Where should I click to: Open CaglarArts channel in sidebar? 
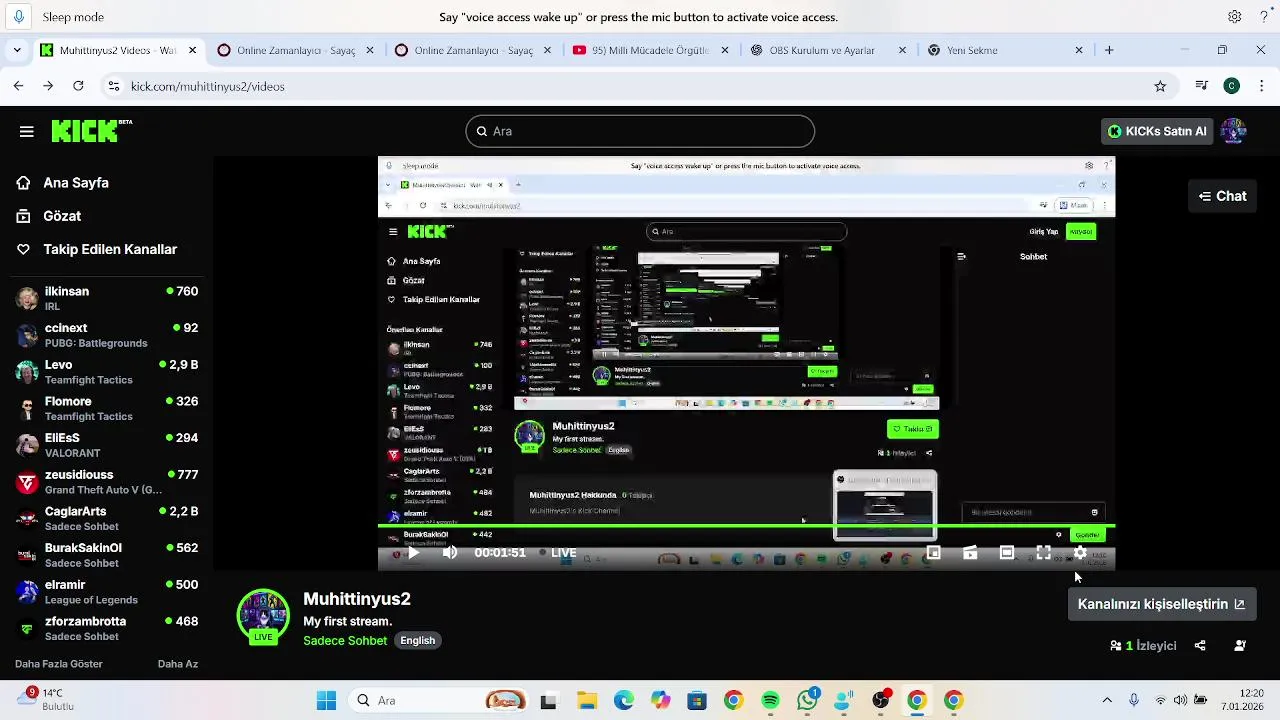[107, 518]
